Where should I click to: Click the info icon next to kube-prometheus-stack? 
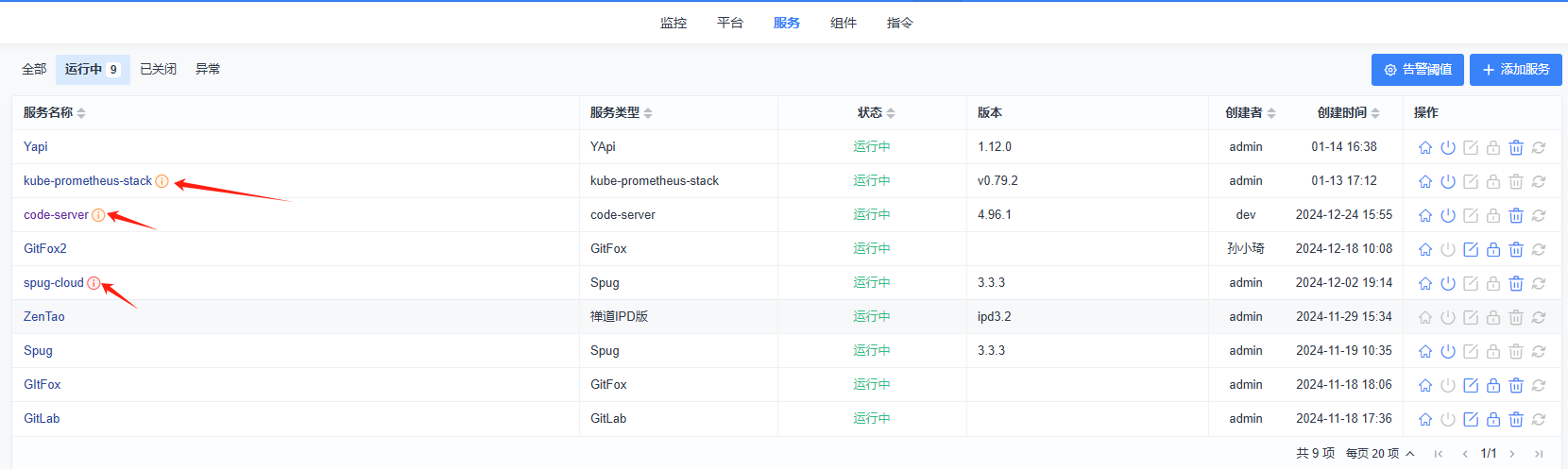[162, 181]
